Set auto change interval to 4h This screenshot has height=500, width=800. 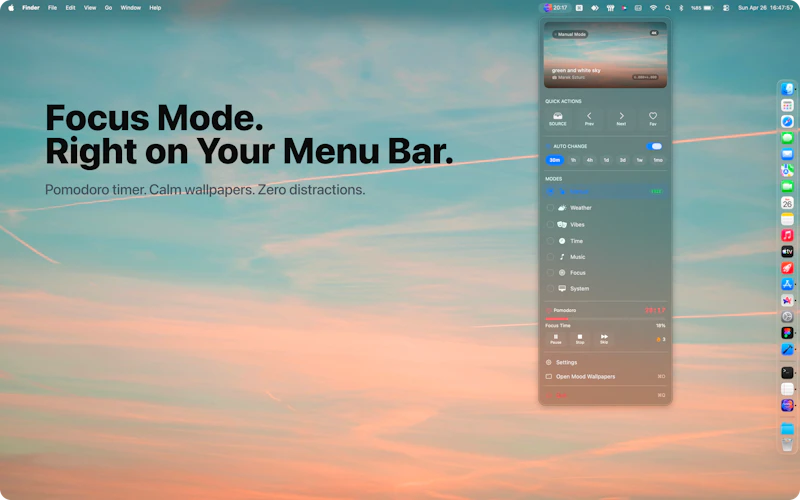tap(590, 160)
